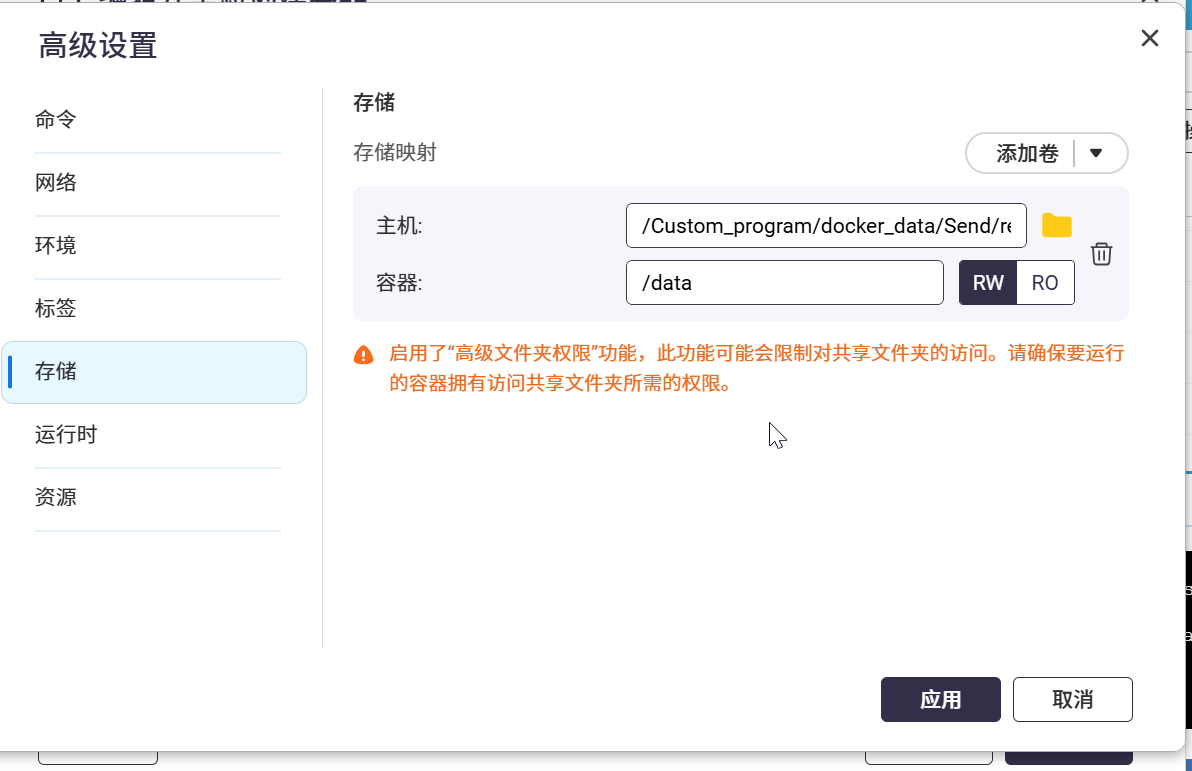
Task: Edit the 主机 host path field
Action: [x=826, y=226]
